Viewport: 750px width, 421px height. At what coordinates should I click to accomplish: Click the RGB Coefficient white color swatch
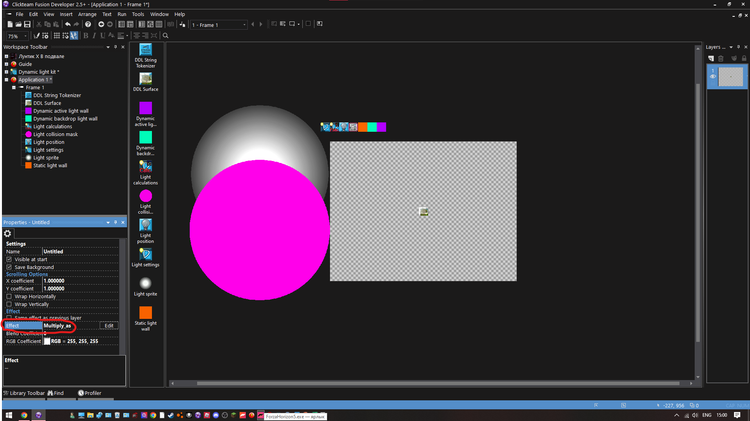point(47,341)
